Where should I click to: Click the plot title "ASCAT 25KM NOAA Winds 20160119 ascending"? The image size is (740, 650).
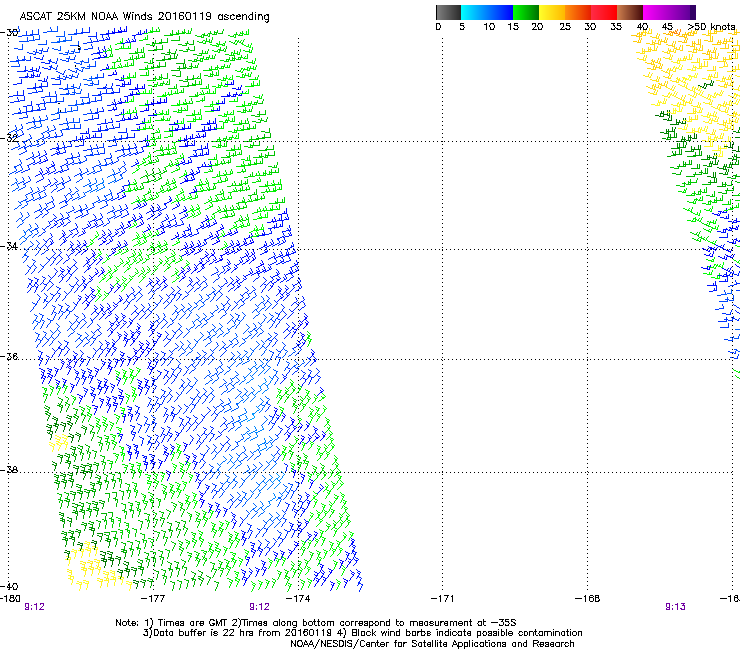click(x=144, y=17)
